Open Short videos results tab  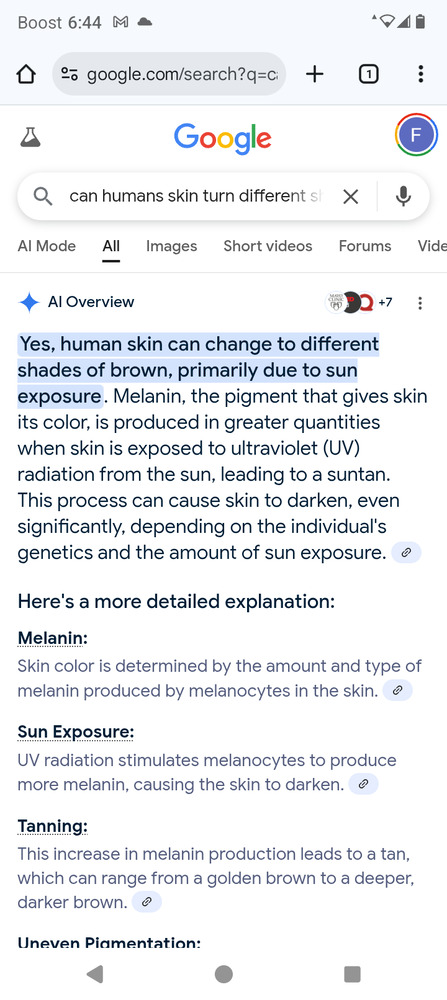point(268,246)
